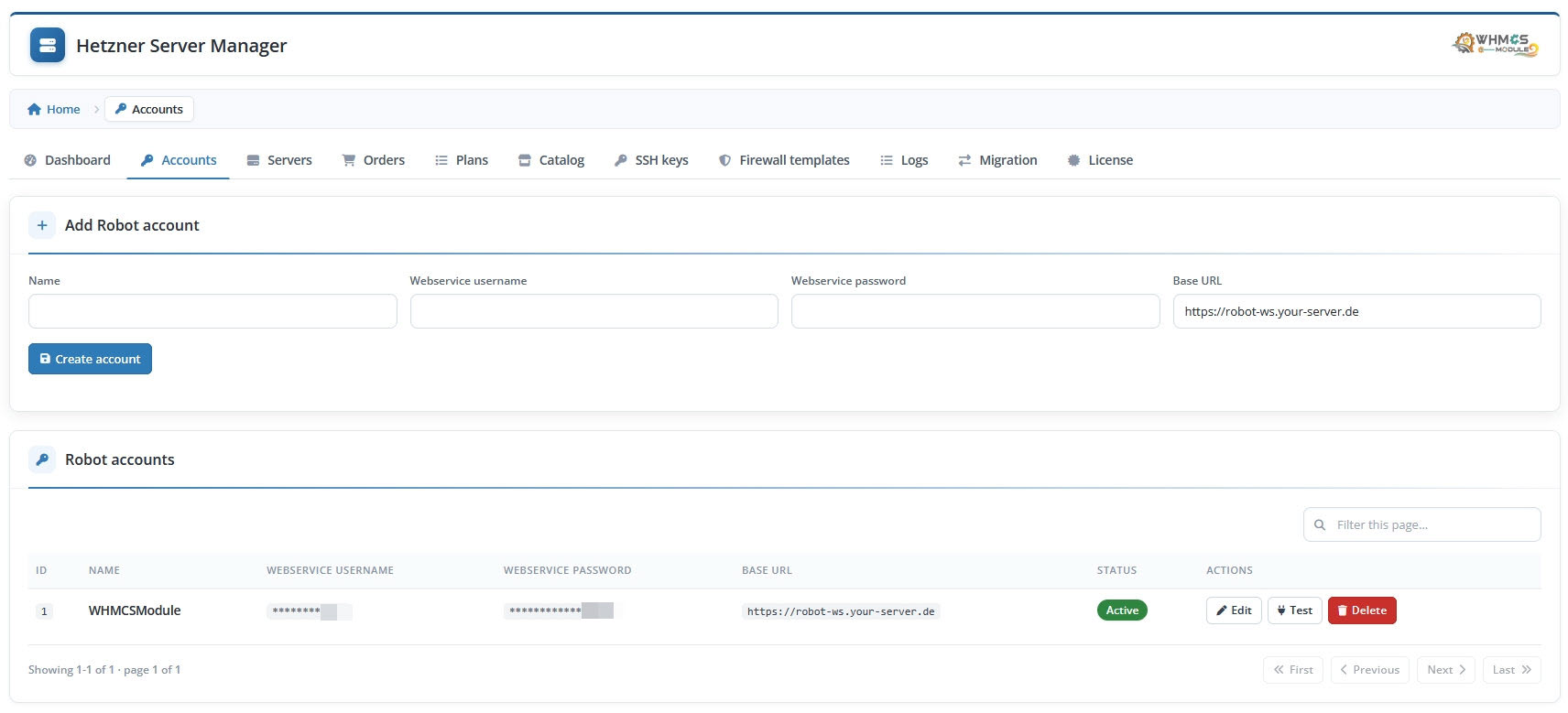Screen dimensions: 1568x713
Task: Delete the WHMCSModule account
Action: (1362, 610)
